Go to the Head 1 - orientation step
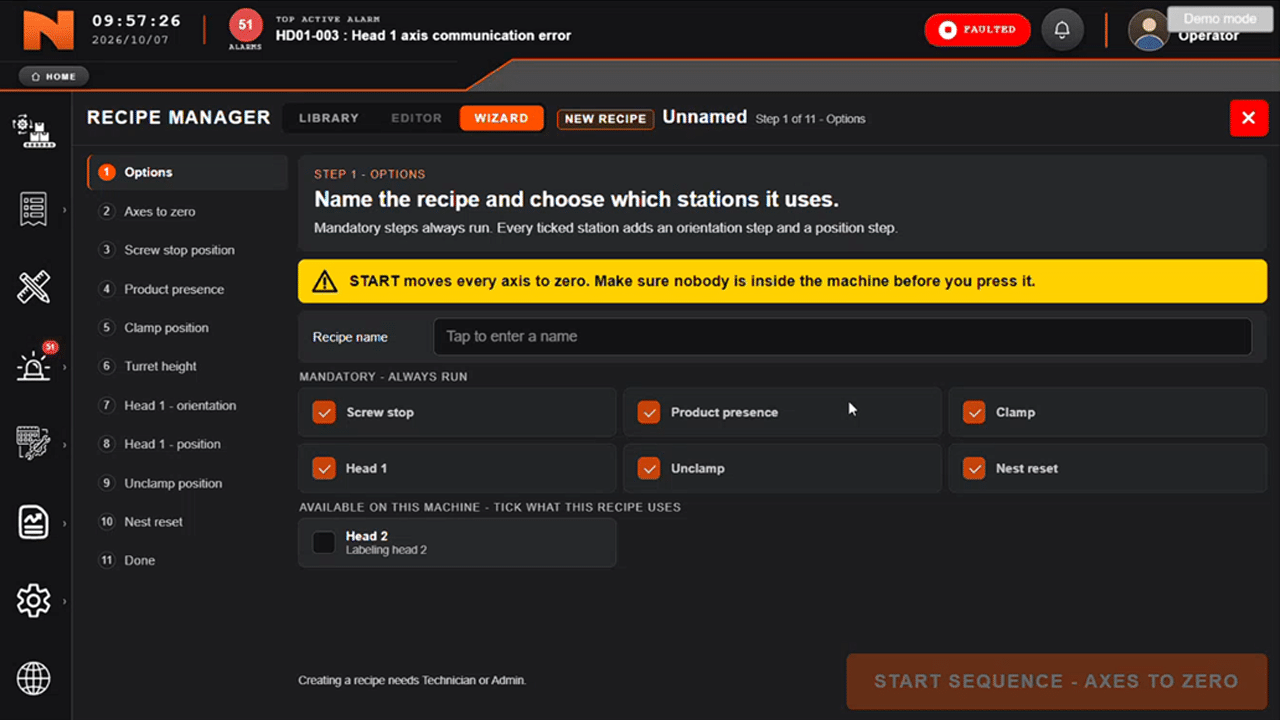 [x=188, y=405]
